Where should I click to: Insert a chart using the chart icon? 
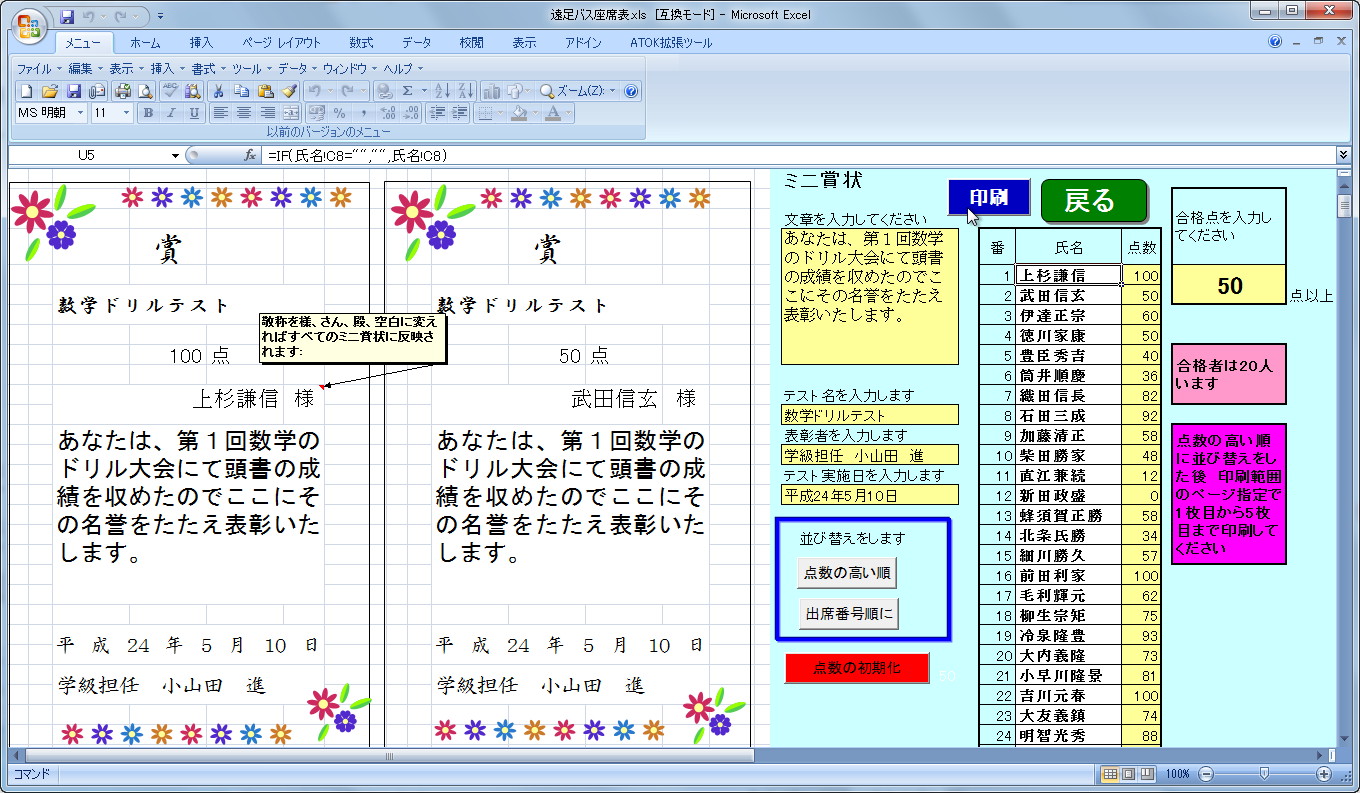[491, 91]
